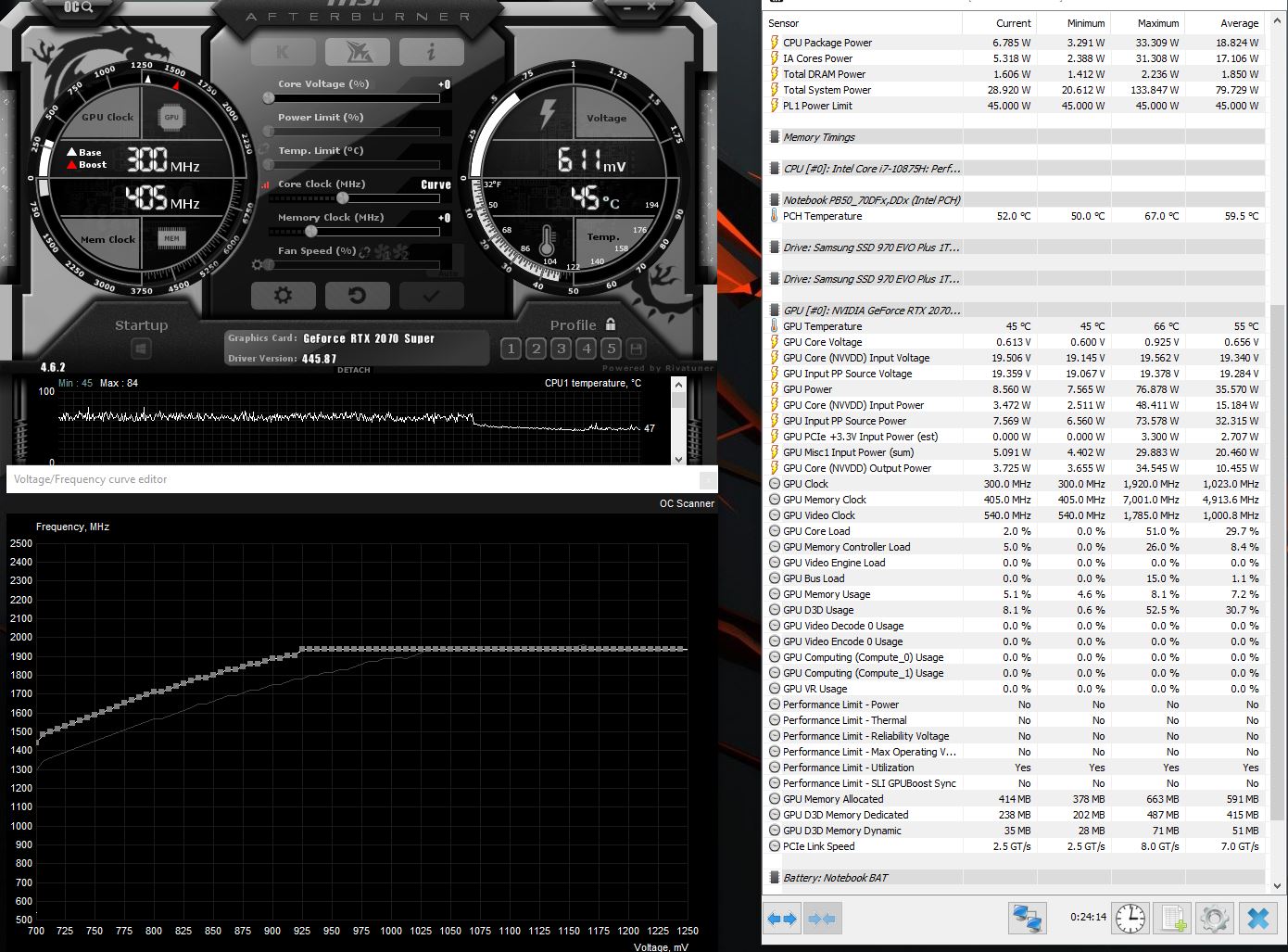Toggle the power/temp limit link icon
The image size is (1288, 952).
click(x=265, y=148)
